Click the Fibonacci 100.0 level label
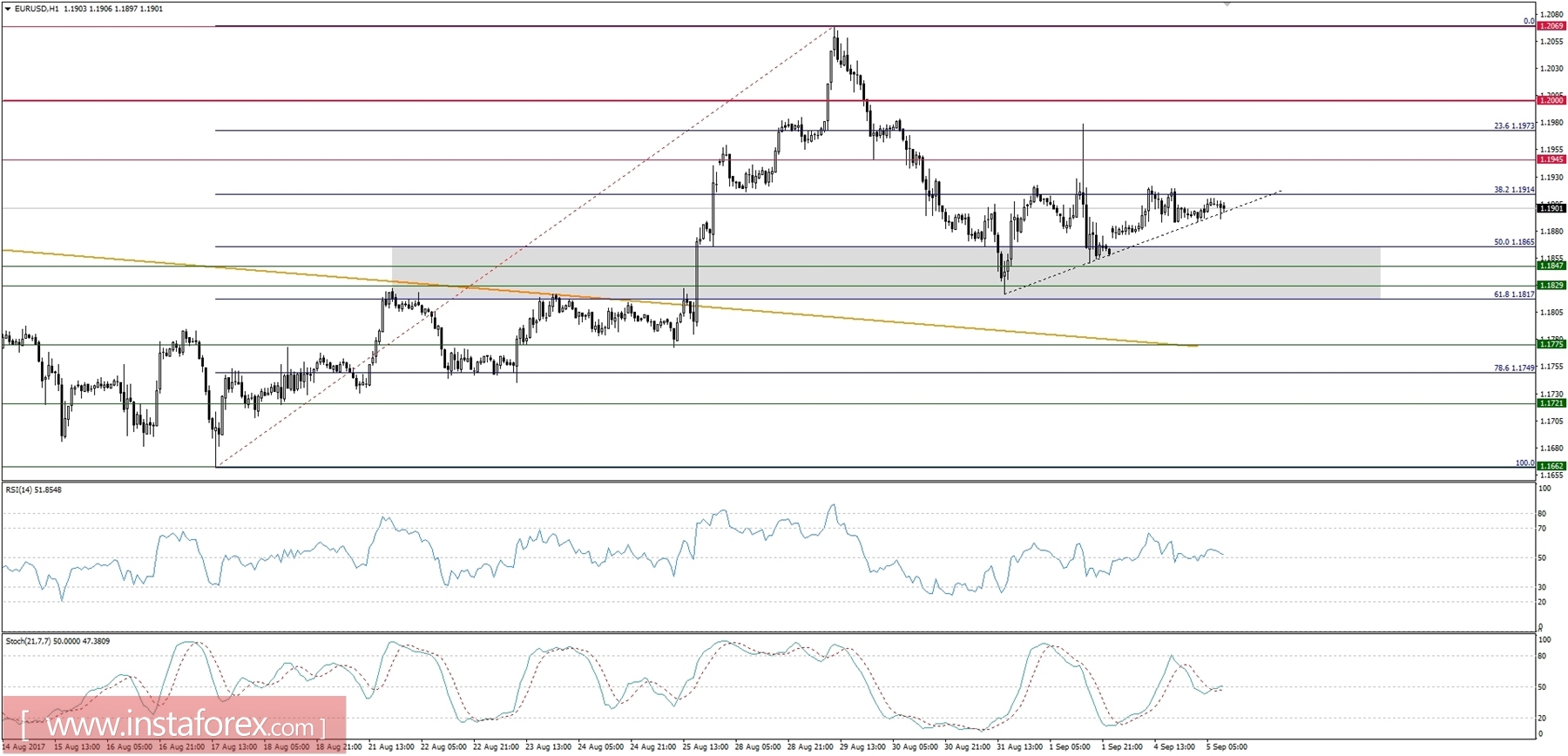 click(1524, 462)
